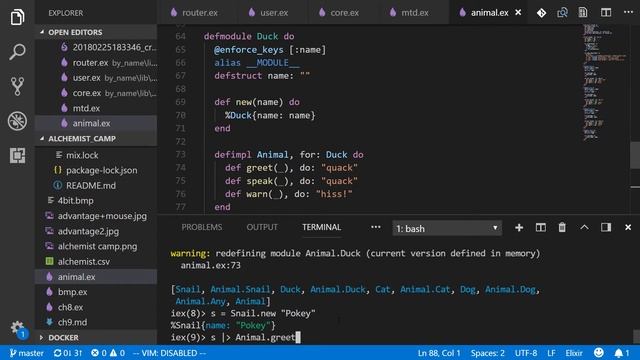Create a new terminal with plus icon

click(x=519, y=227)
